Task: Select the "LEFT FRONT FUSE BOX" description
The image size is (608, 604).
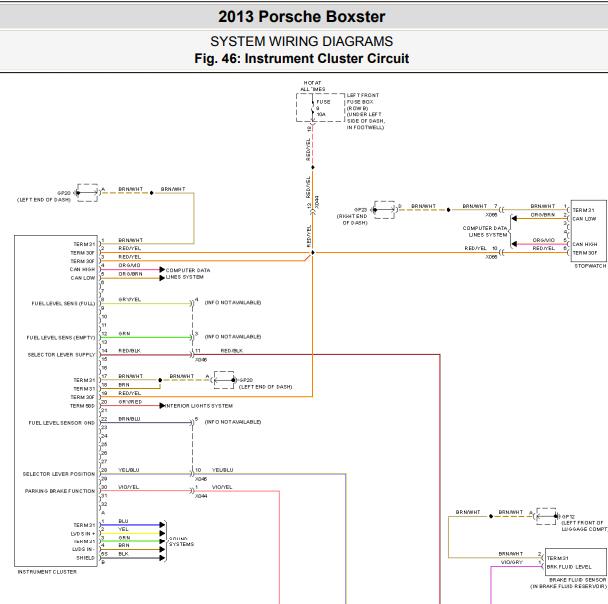Action: 365,111
